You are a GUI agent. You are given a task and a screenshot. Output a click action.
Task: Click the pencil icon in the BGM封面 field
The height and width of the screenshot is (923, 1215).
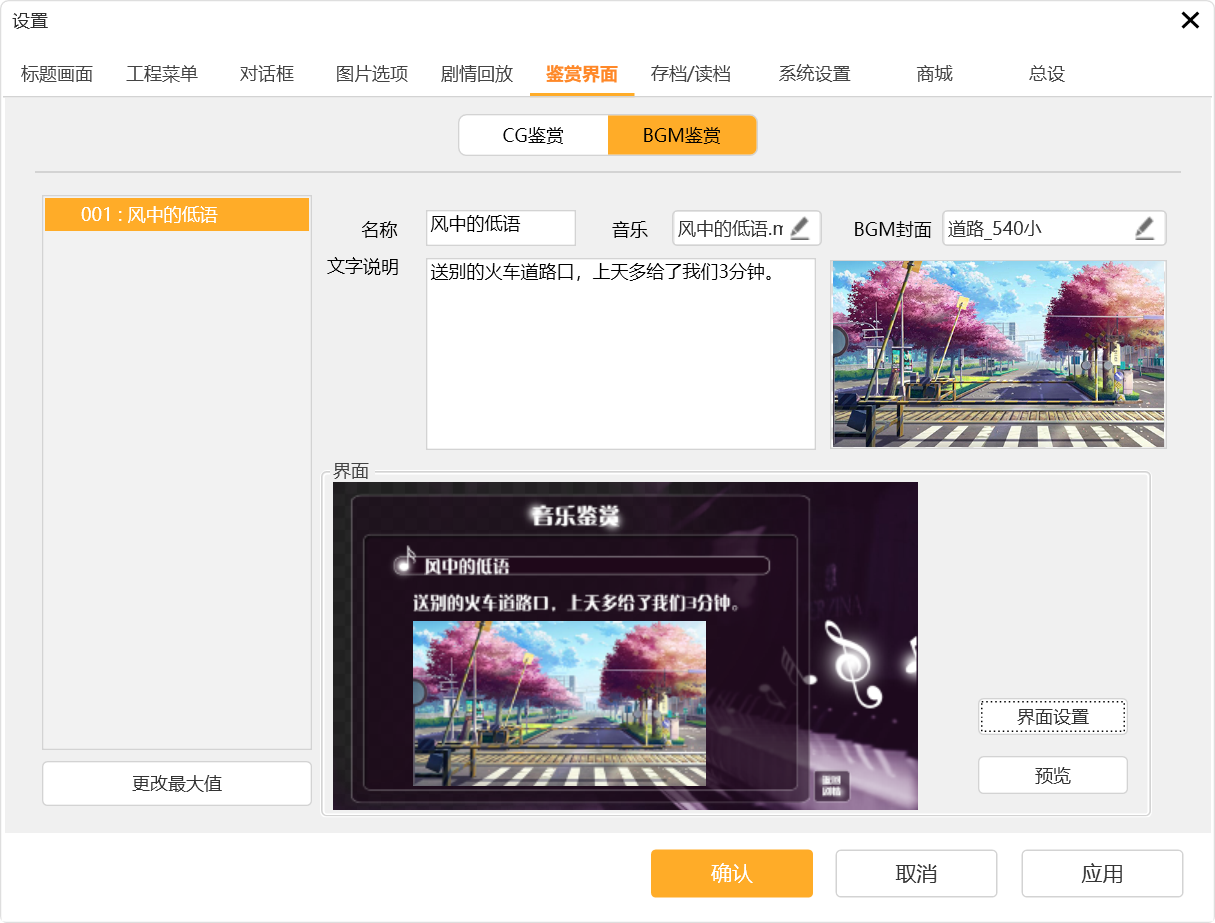coord(1145,228)
